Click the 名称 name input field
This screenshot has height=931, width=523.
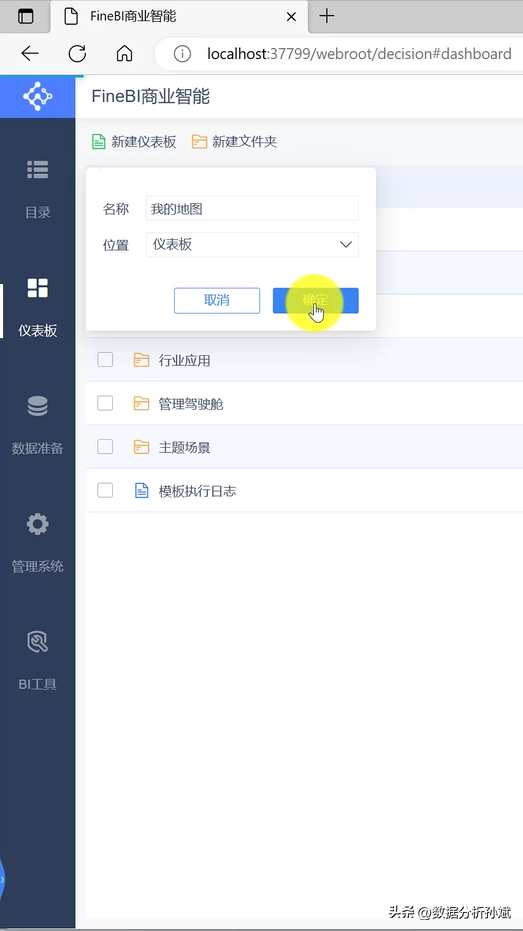[x=252, y=208]
